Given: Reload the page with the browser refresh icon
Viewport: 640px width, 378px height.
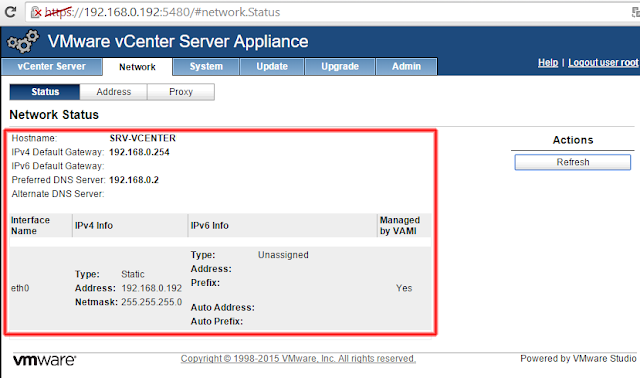Looking at the screenshot, I should point(10,12).
